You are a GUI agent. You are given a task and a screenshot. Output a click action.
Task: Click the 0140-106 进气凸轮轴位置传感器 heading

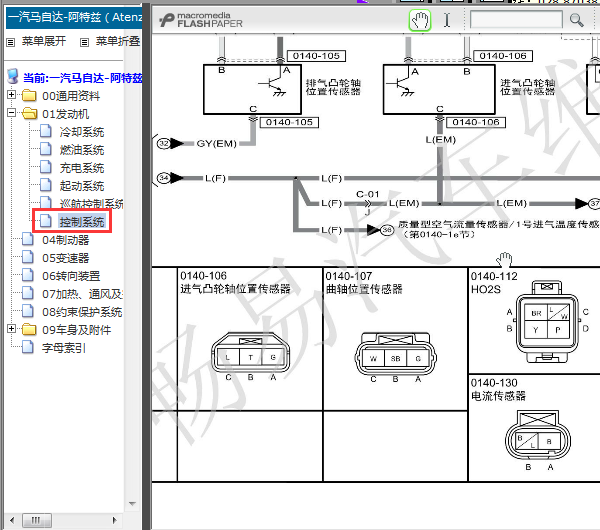point(235,282)
